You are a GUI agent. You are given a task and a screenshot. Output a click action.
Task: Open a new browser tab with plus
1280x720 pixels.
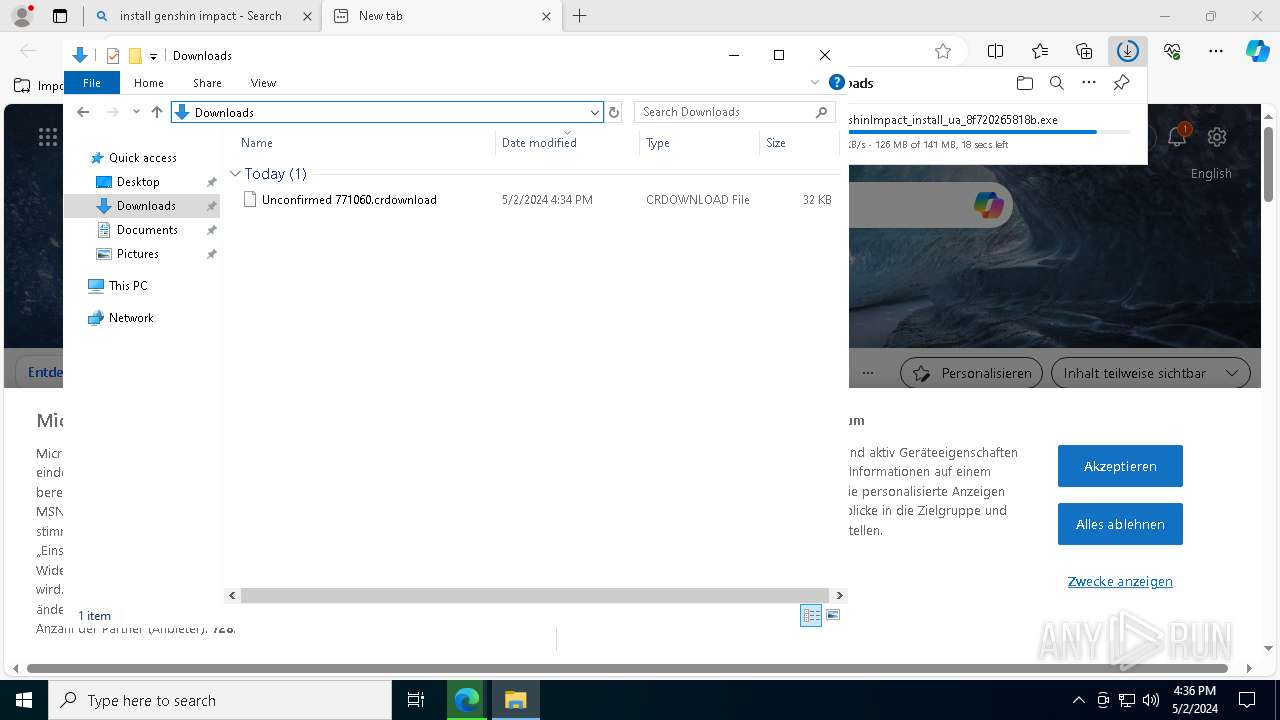(580, 16)
